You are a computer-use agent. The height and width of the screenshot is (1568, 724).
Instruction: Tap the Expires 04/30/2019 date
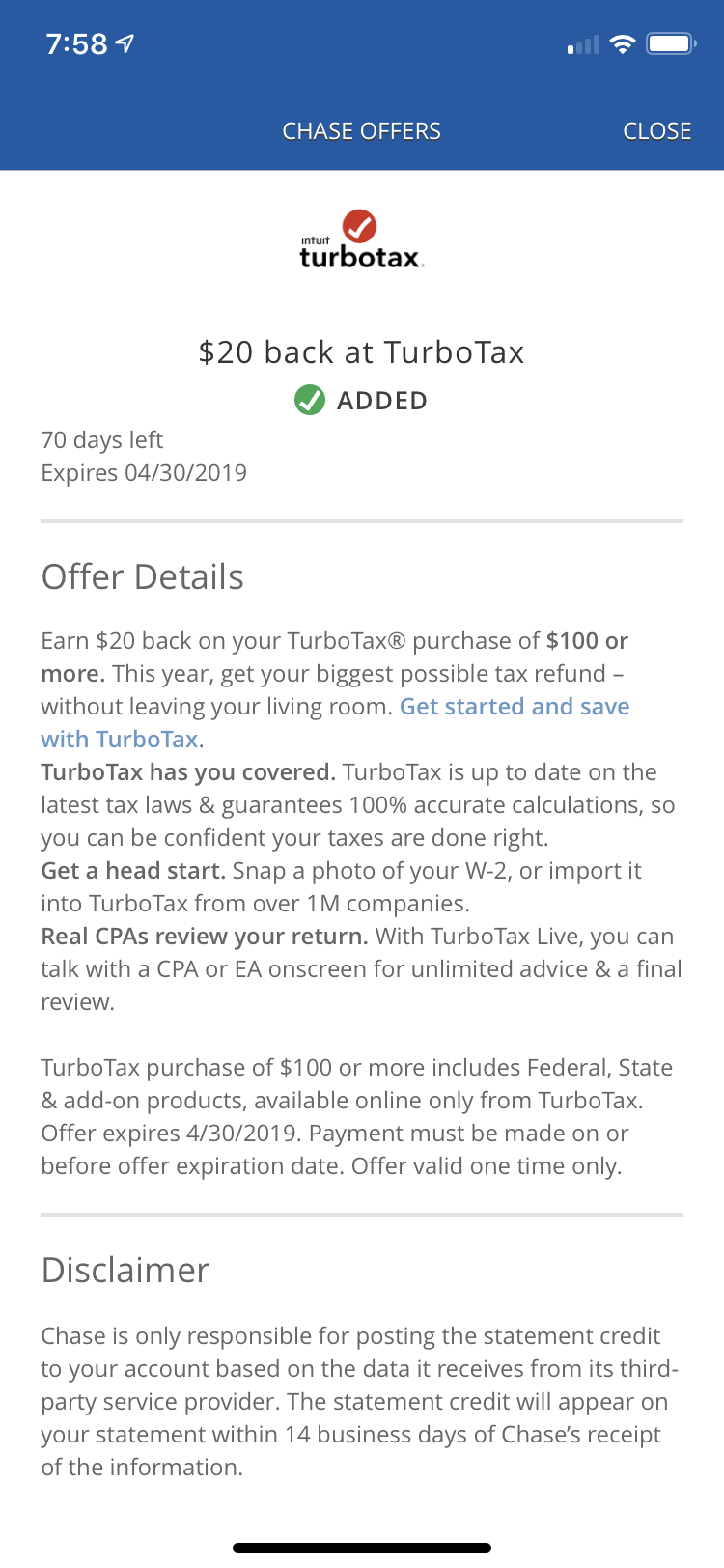tap(144, 473)
